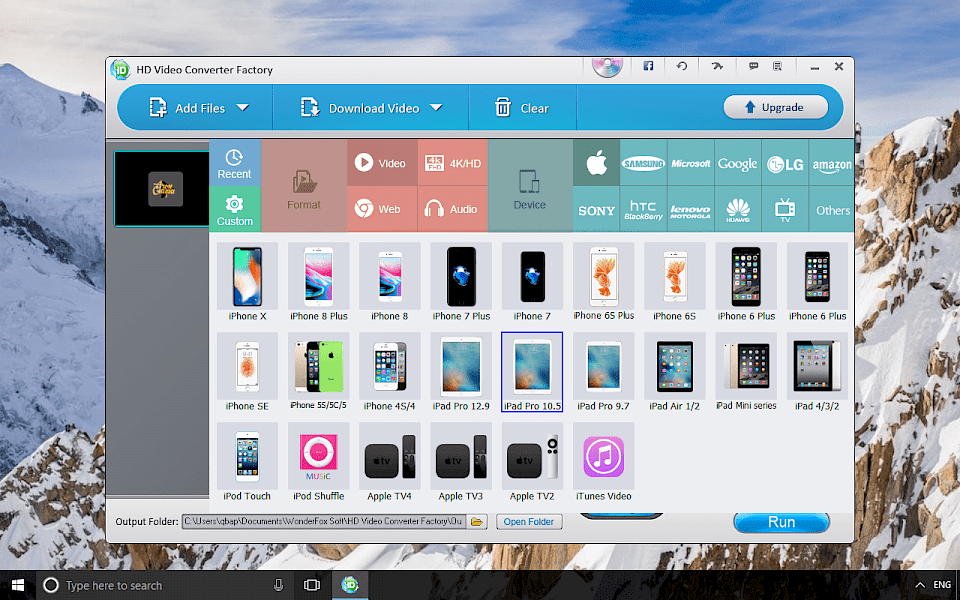The image size is (960, 600).
Task: Expand the Download Video dropdown arrow
Action: 436,108
